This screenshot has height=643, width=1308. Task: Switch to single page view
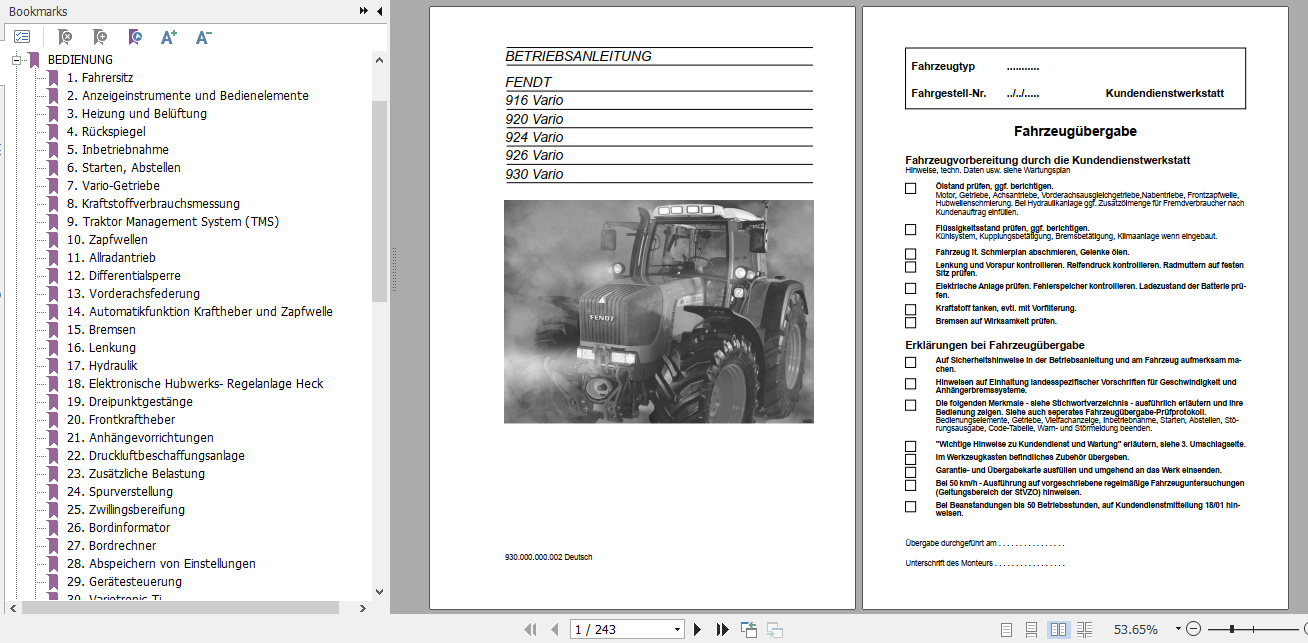(x=1005, y=629)
